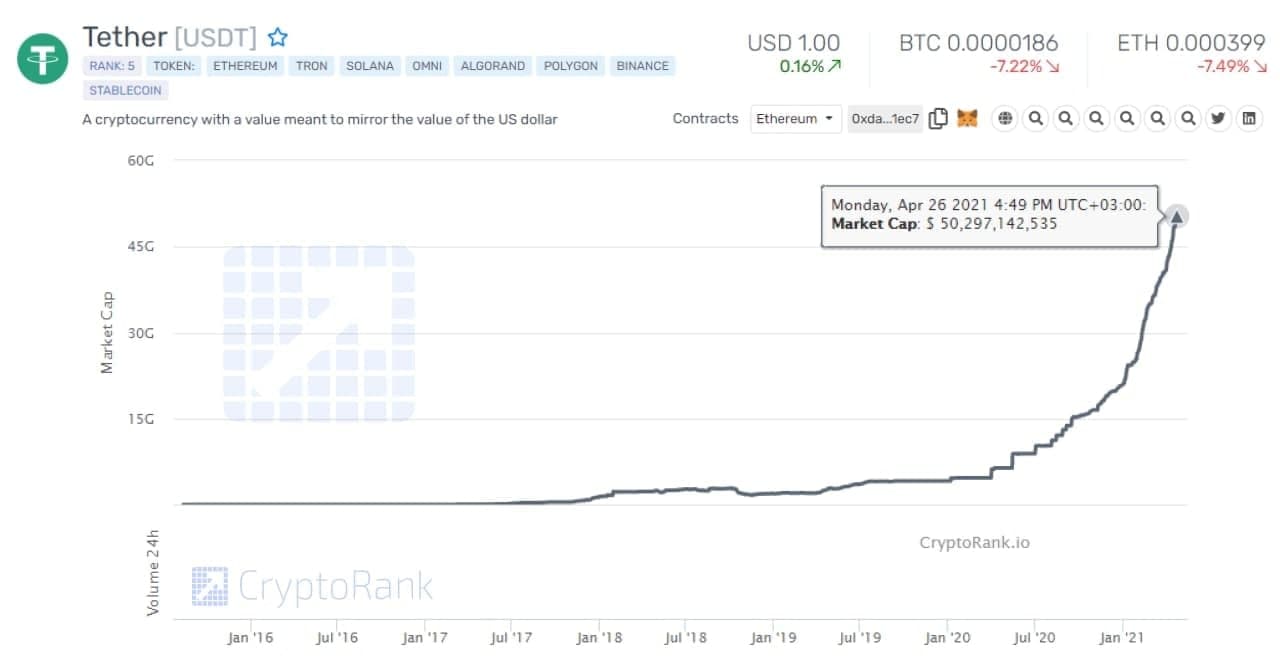The image size is (1280, 659).
Task: Click the chart point marker at Apr 2021
Action: click(1177, 216)
